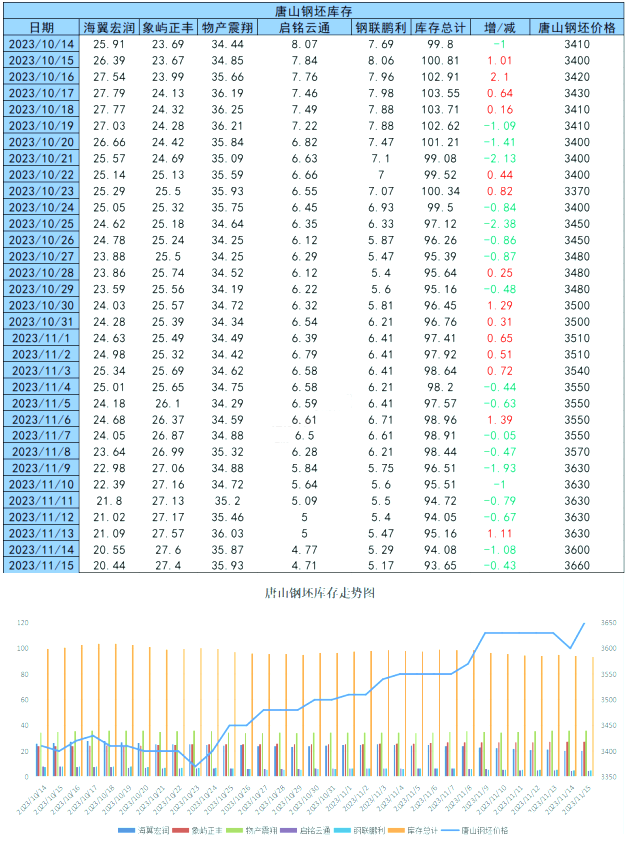Select the 物产震翔 column header in table
The image size is (631, 850).
(228, 28)
